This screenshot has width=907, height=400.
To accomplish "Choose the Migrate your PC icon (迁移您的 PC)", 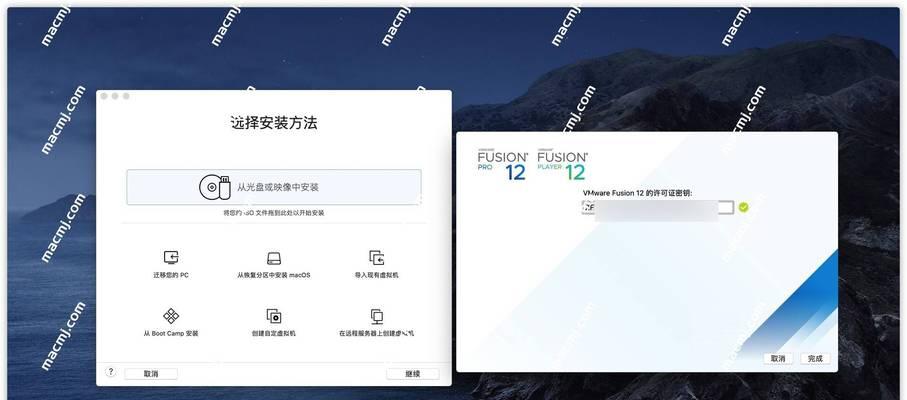I will (x=171, y=257).
